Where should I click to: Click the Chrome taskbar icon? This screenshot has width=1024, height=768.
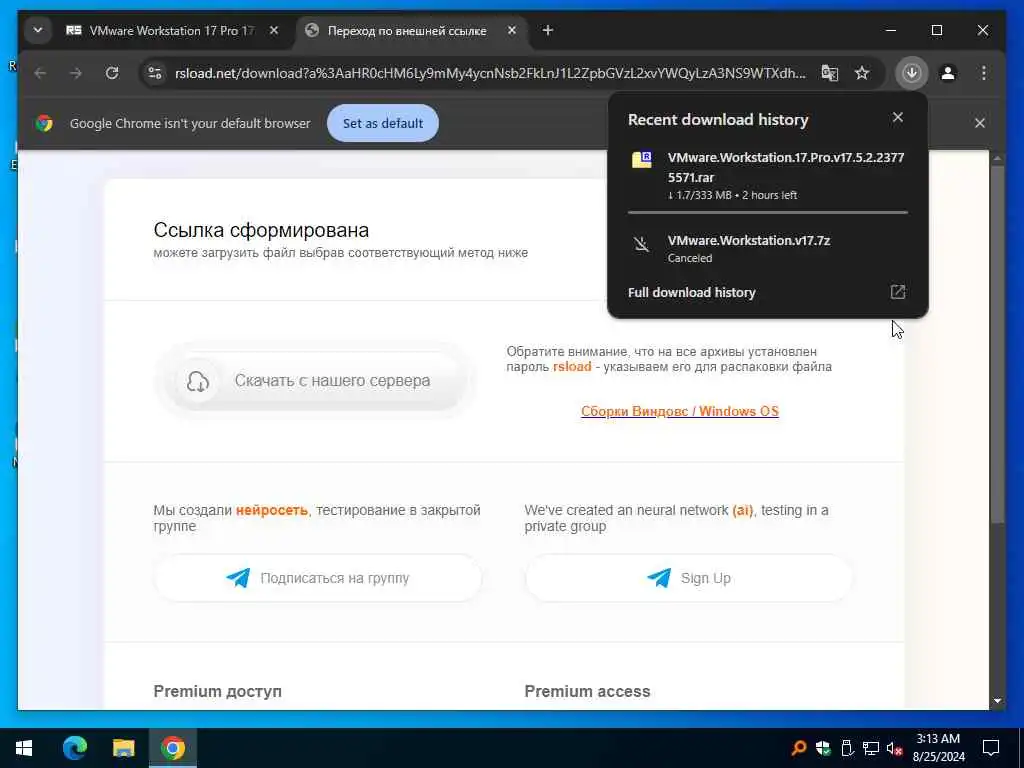pyautogui.click(x=173, y=748)
